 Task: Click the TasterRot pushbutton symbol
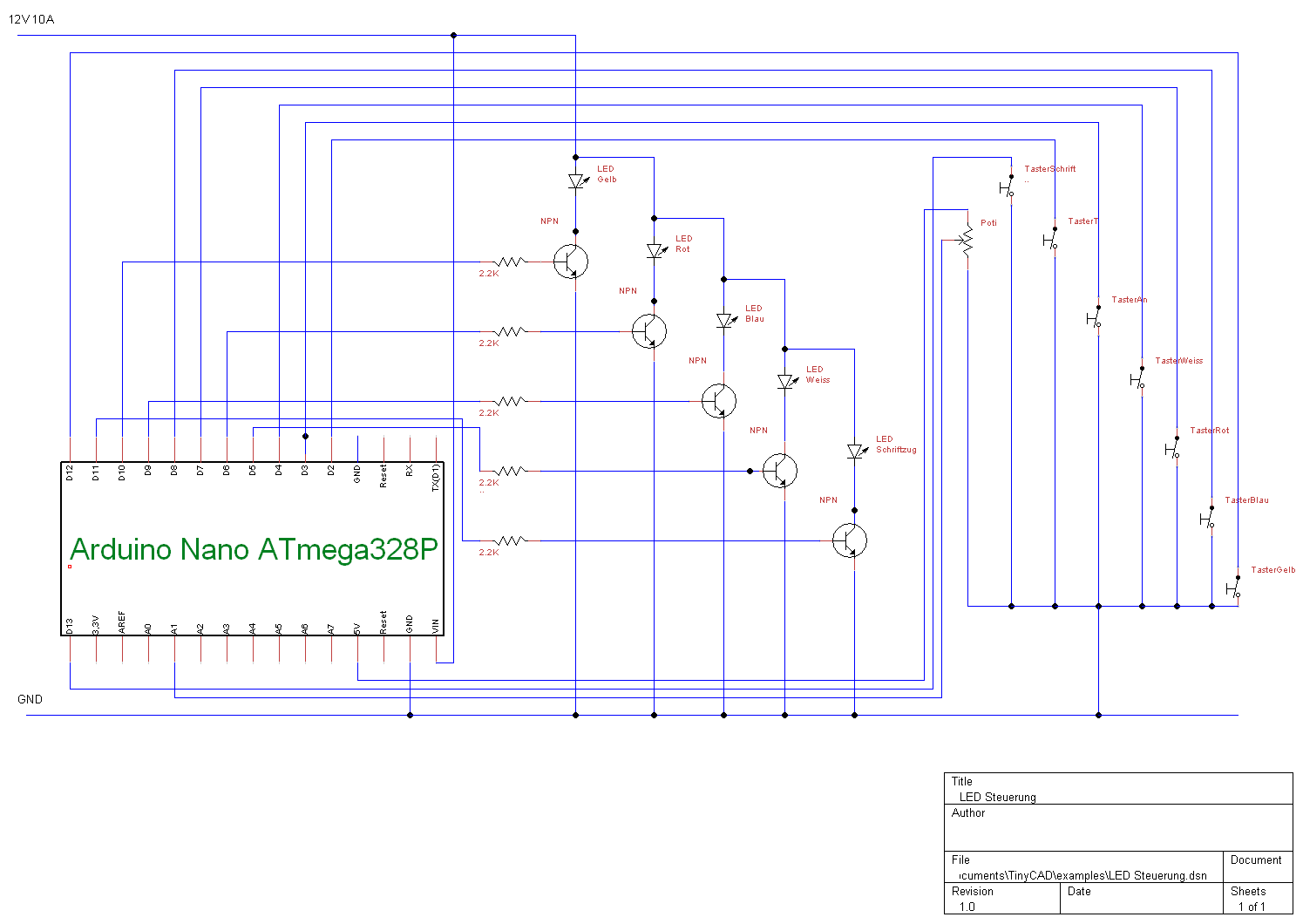(1172, 448)
